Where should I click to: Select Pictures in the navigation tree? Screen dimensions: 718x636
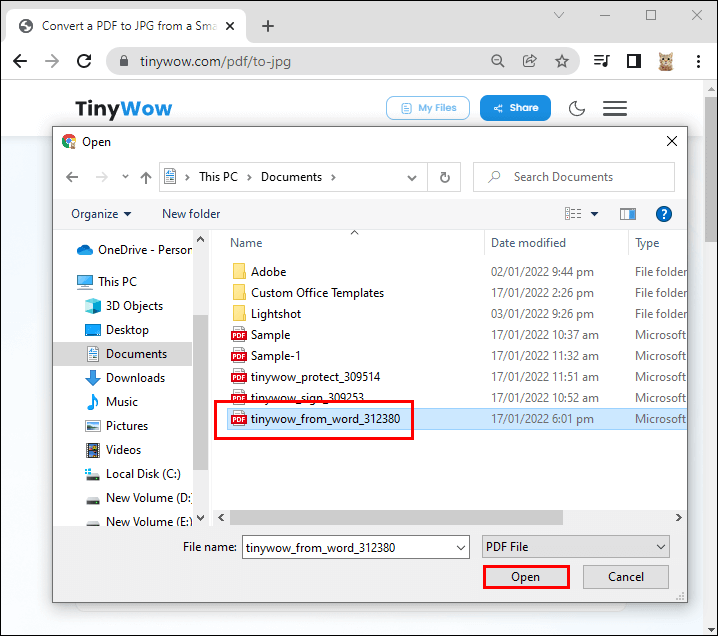(x=116, y=426)
